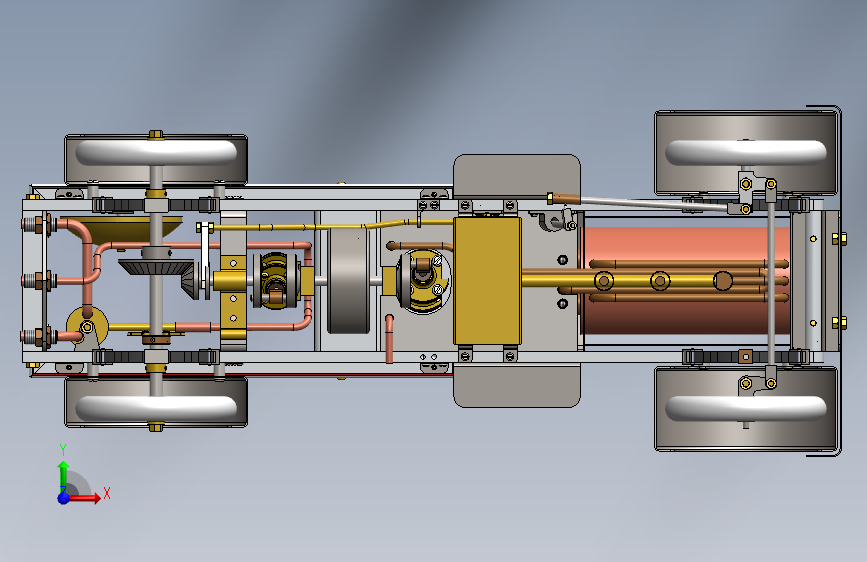
Task: Select the brass dish-shaped disc near rear axle
Action: click(121, 228)
